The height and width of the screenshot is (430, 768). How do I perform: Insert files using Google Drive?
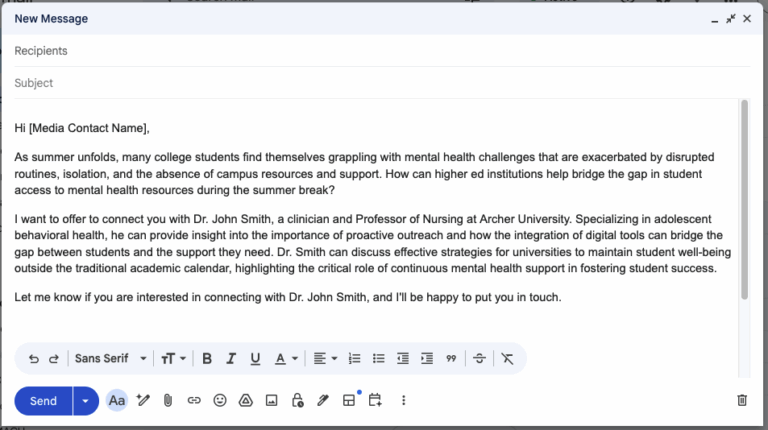pos(245,401)
